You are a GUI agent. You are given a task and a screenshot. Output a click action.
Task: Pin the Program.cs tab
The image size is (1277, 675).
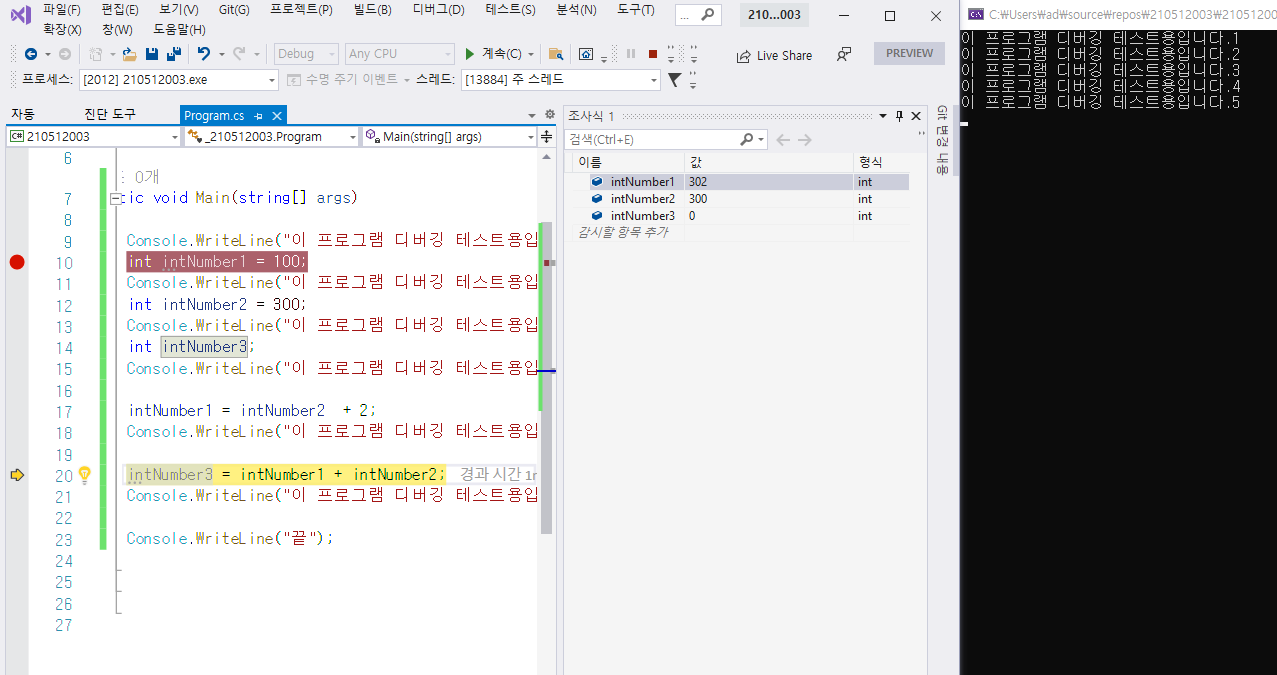[x=258, y=116]
